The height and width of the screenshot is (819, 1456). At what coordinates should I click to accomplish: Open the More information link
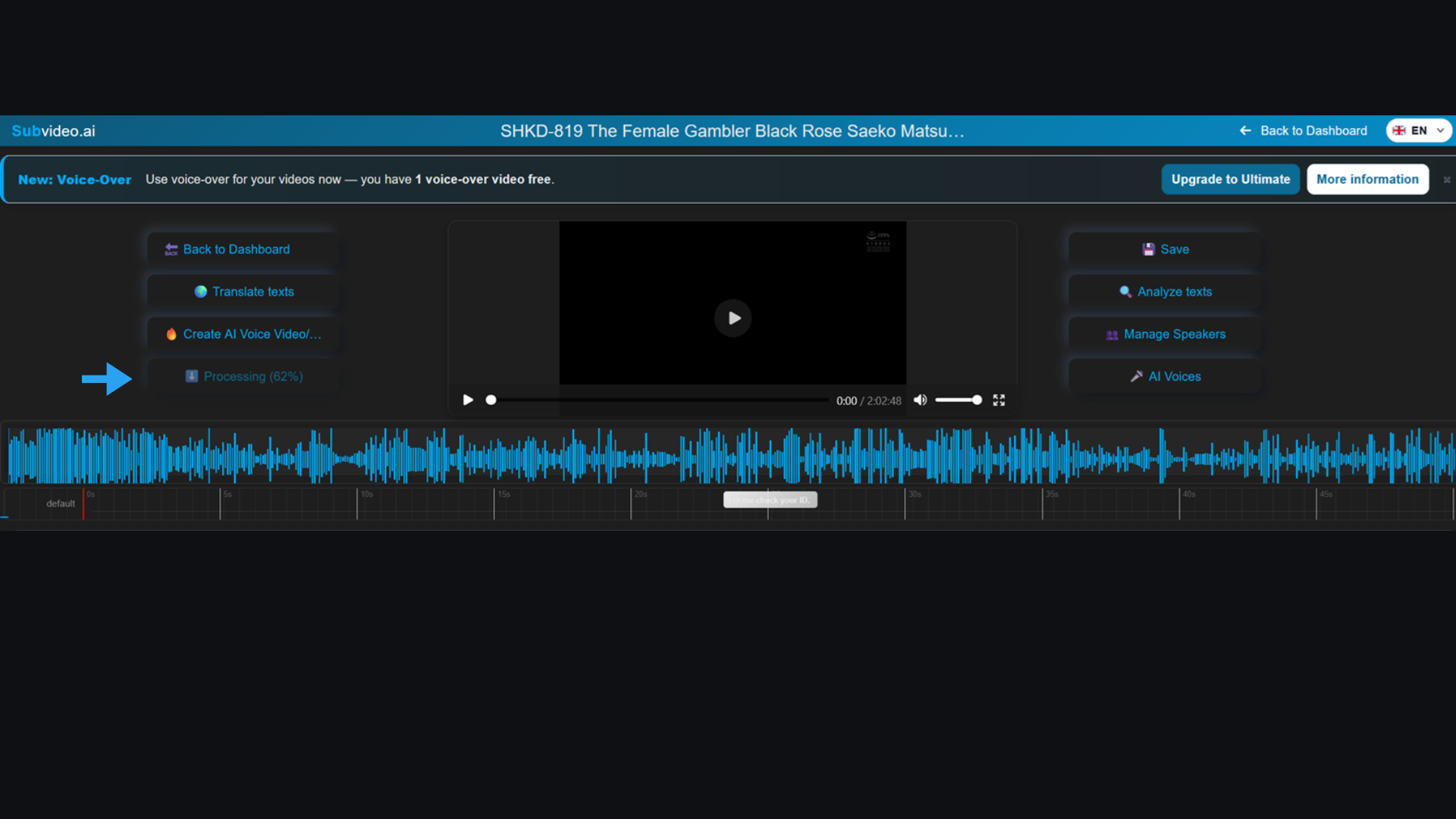point(1367,180)
